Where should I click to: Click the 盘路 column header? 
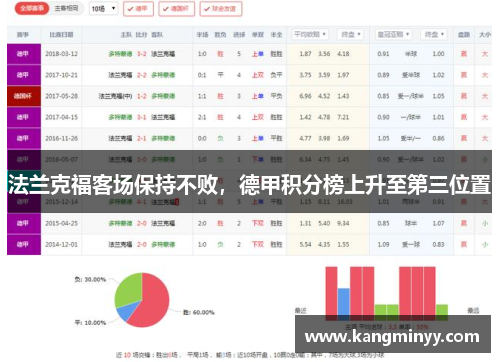(464, 35)
